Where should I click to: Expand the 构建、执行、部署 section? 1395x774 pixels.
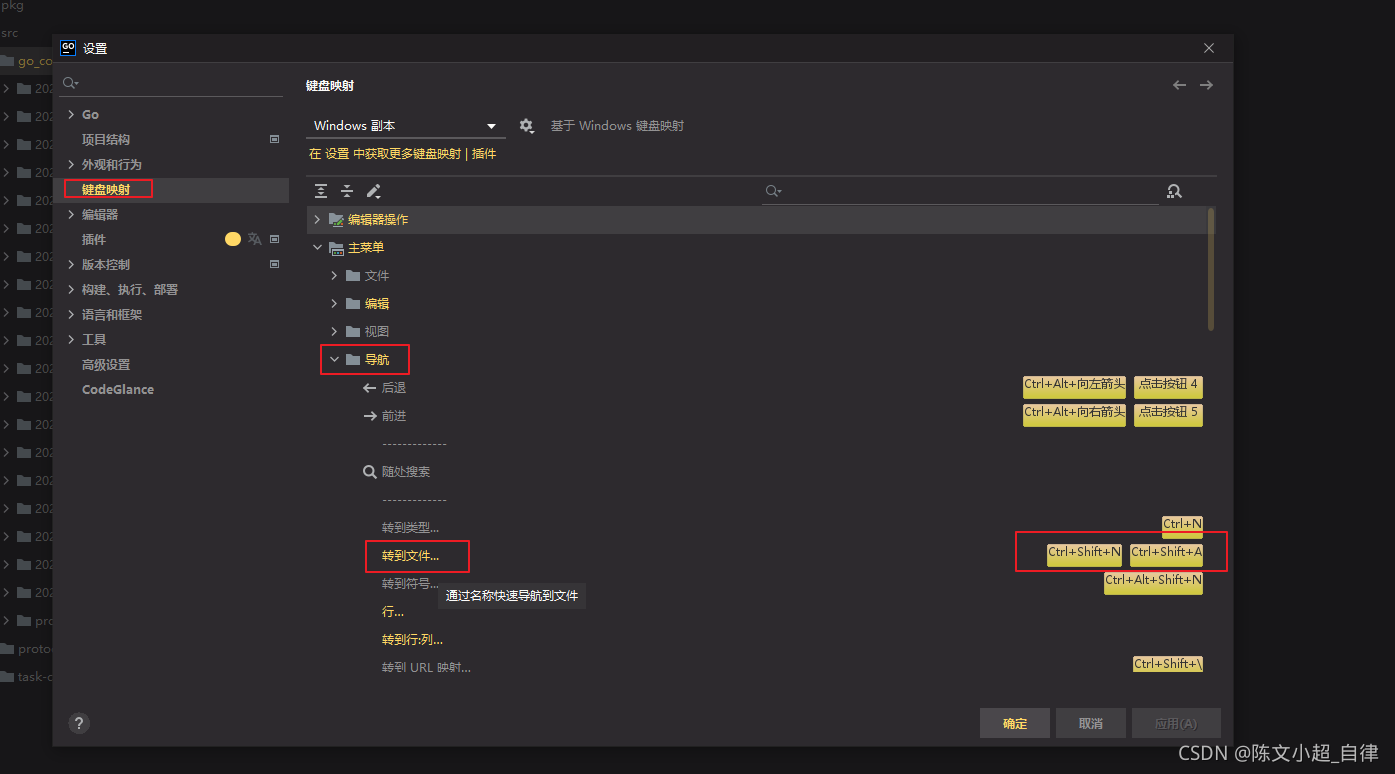71,289
